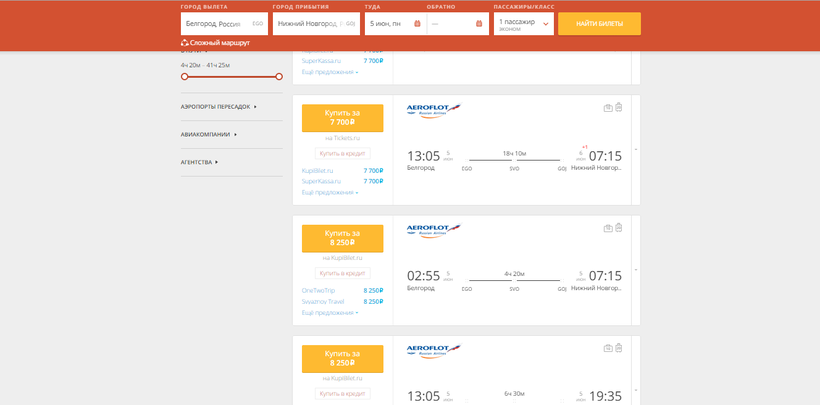Click the right handle of the duration slider
Image resolution: width=820 pixels, height=405 pixels.
[279, 76]
